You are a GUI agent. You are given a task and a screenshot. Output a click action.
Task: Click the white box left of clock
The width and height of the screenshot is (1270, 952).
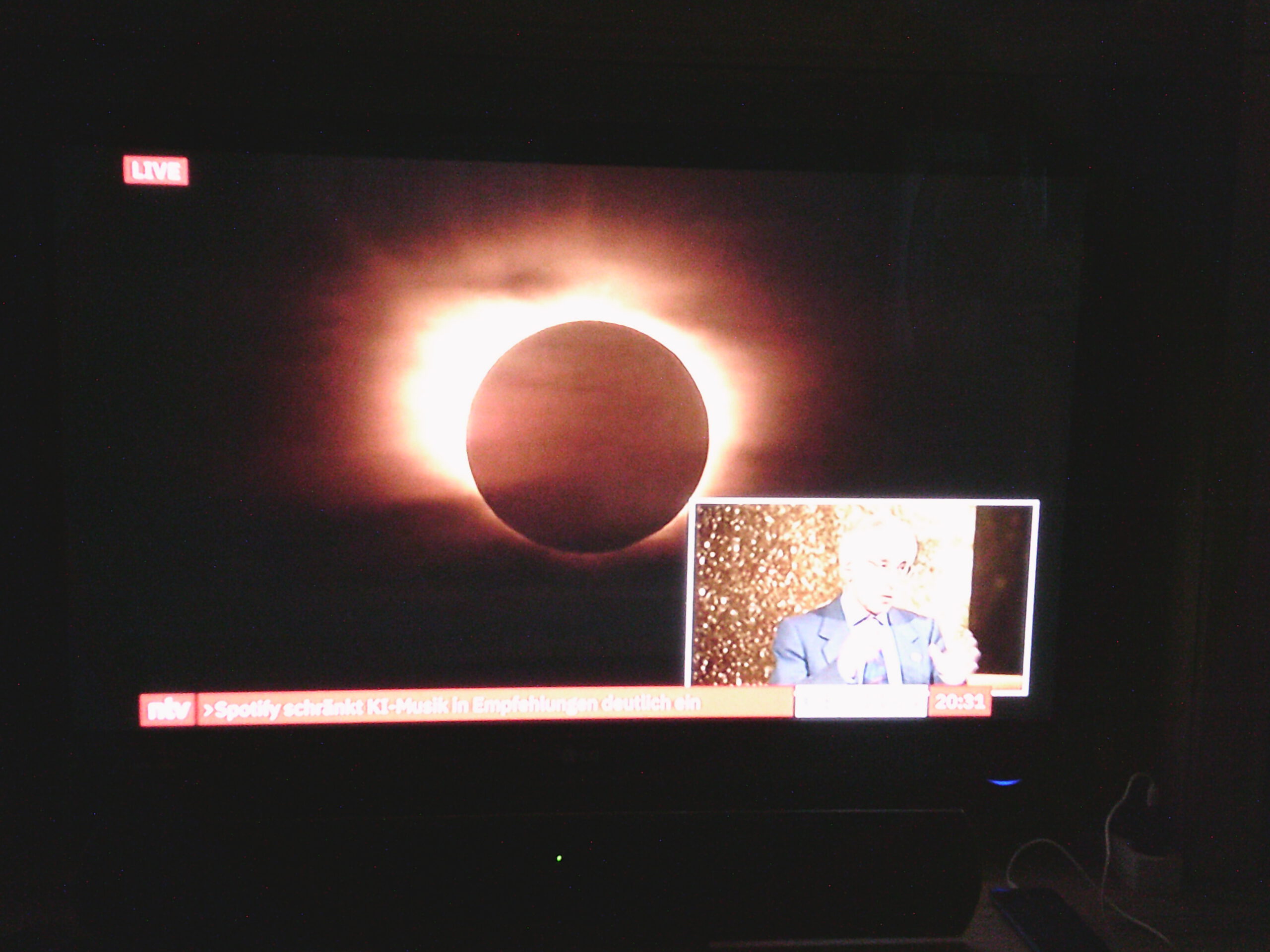(x=861, y=703)
